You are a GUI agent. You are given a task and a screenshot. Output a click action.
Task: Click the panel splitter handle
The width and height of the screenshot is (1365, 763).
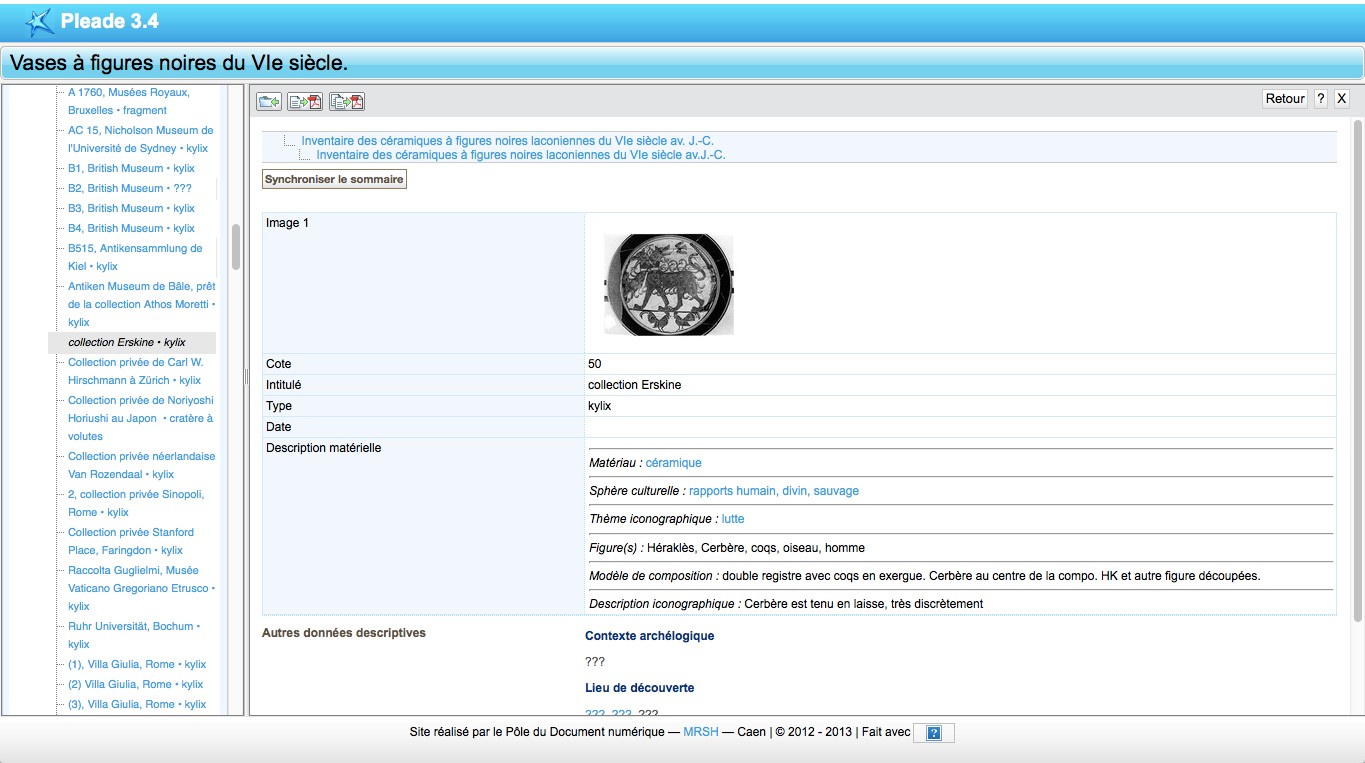click(246, 376)
